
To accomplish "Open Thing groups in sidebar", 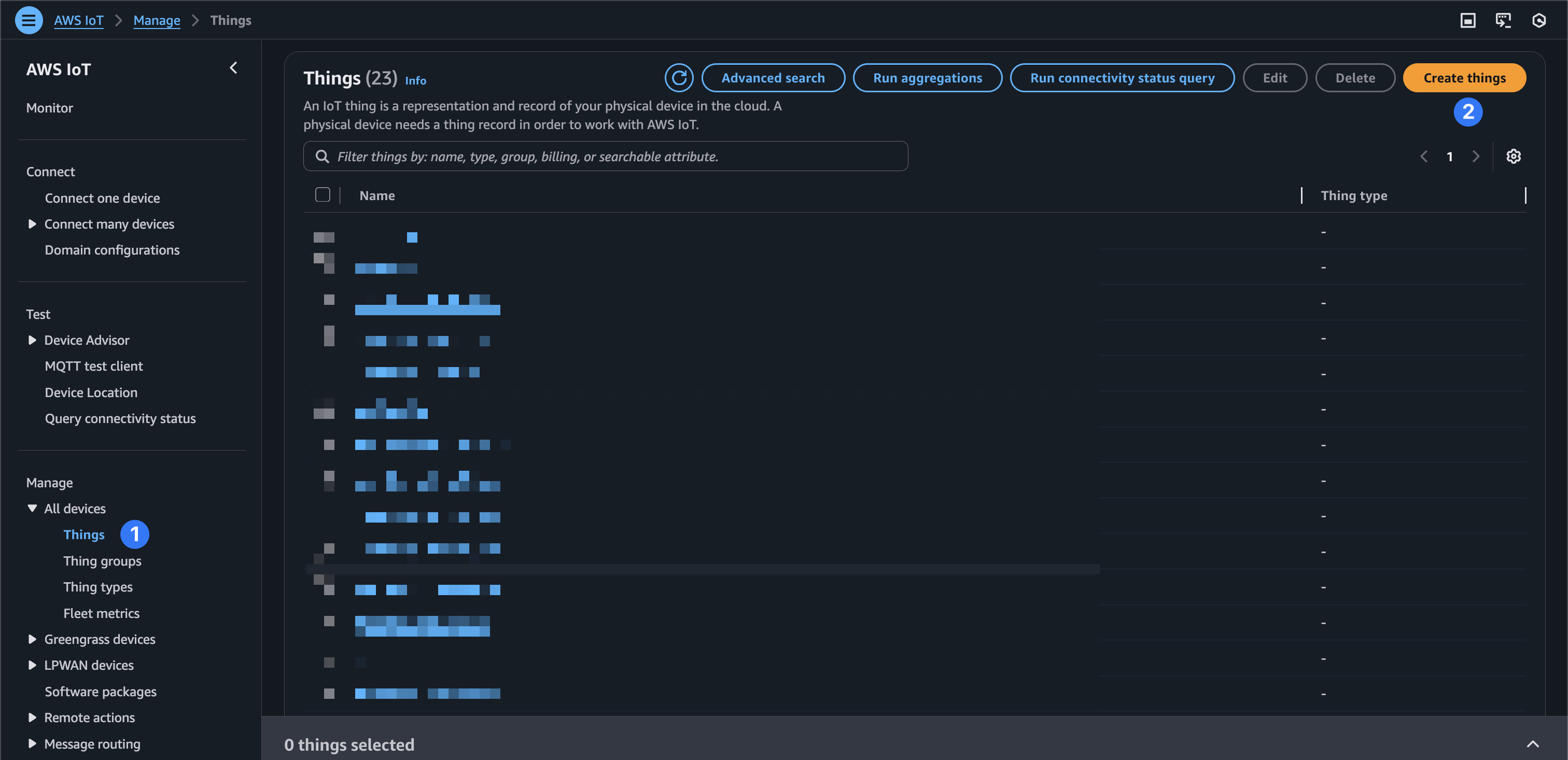I will 102,560.
